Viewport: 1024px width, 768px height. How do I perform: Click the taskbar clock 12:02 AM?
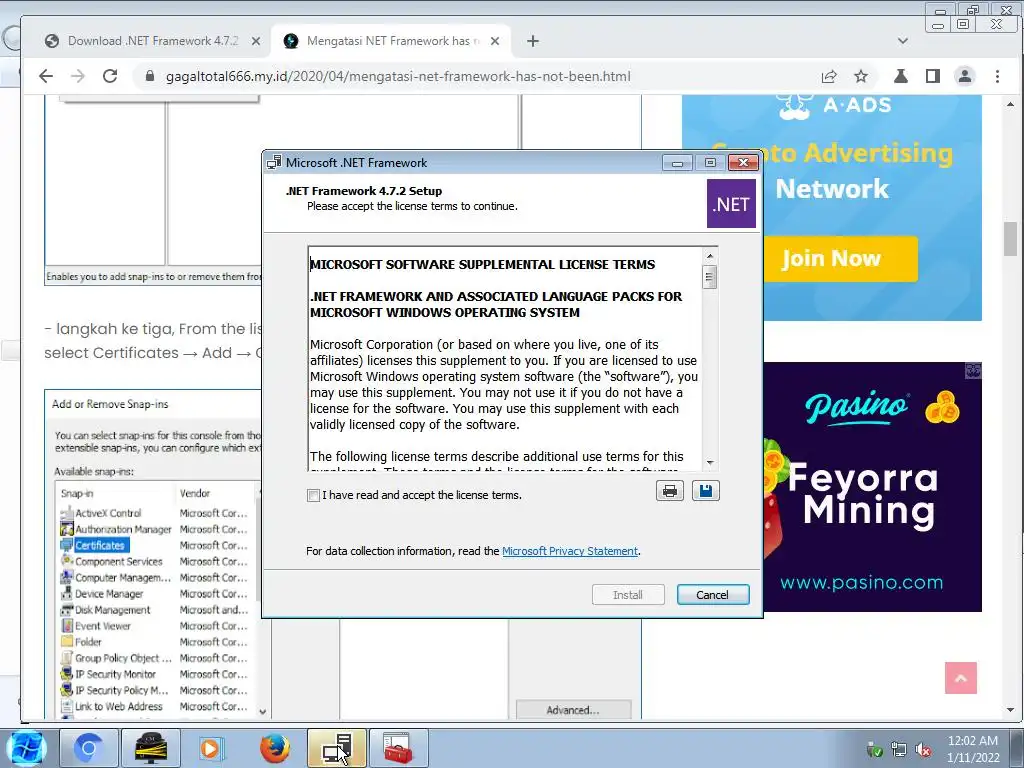(x=973, y=741)
